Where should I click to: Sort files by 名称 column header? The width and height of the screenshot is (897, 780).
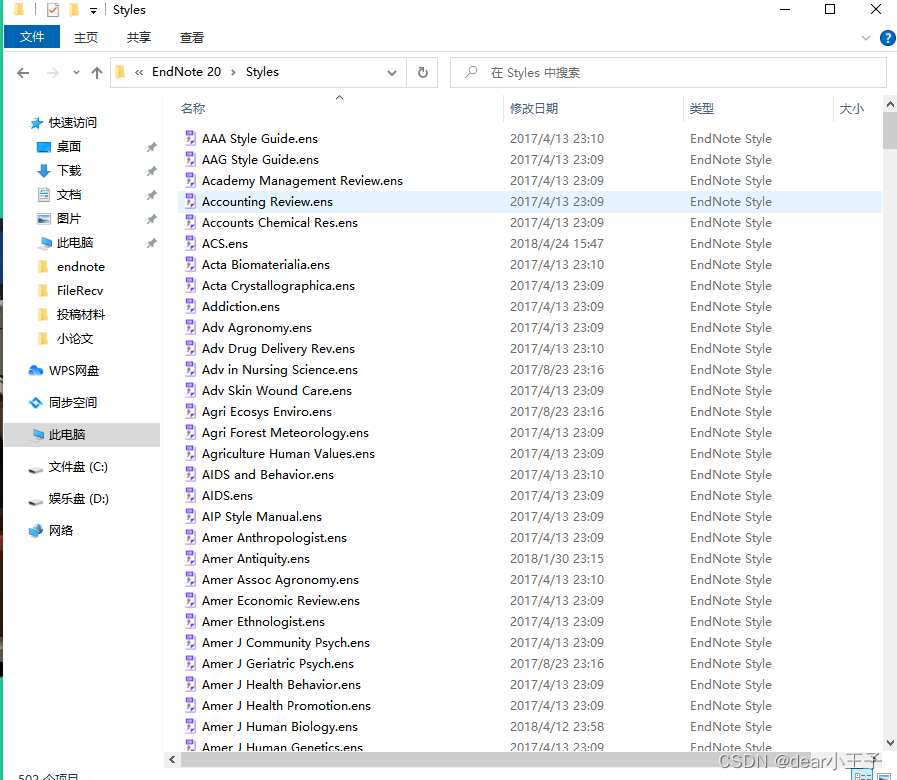coord(193,109)
